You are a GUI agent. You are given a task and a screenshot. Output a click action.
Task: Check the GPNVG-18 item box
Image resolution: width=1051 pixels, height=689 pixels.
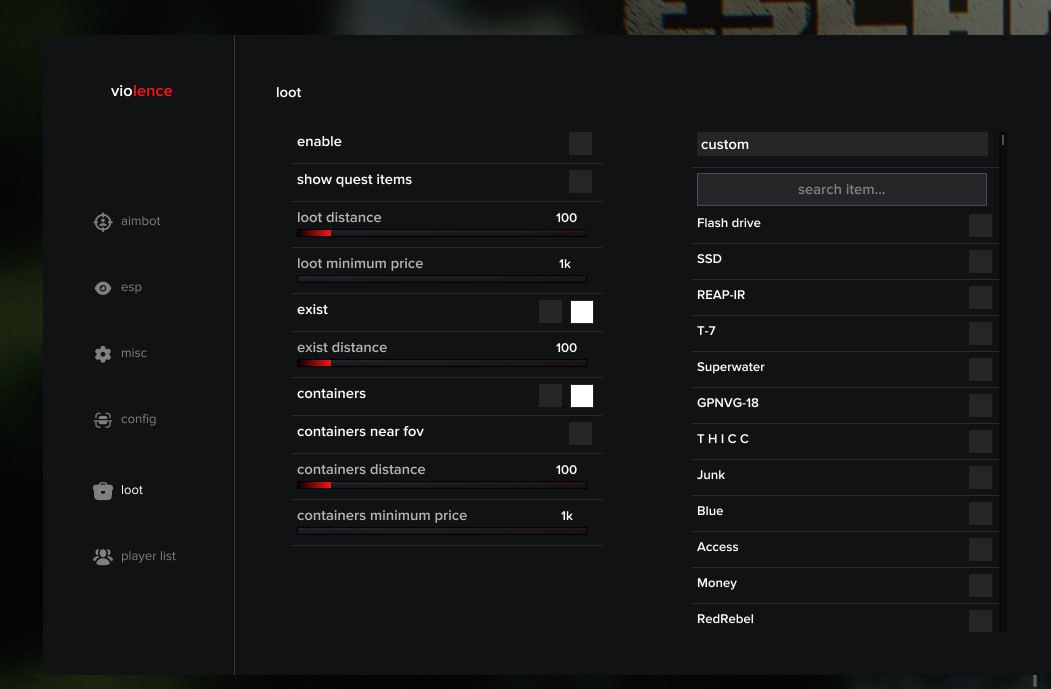coord(980,405)
